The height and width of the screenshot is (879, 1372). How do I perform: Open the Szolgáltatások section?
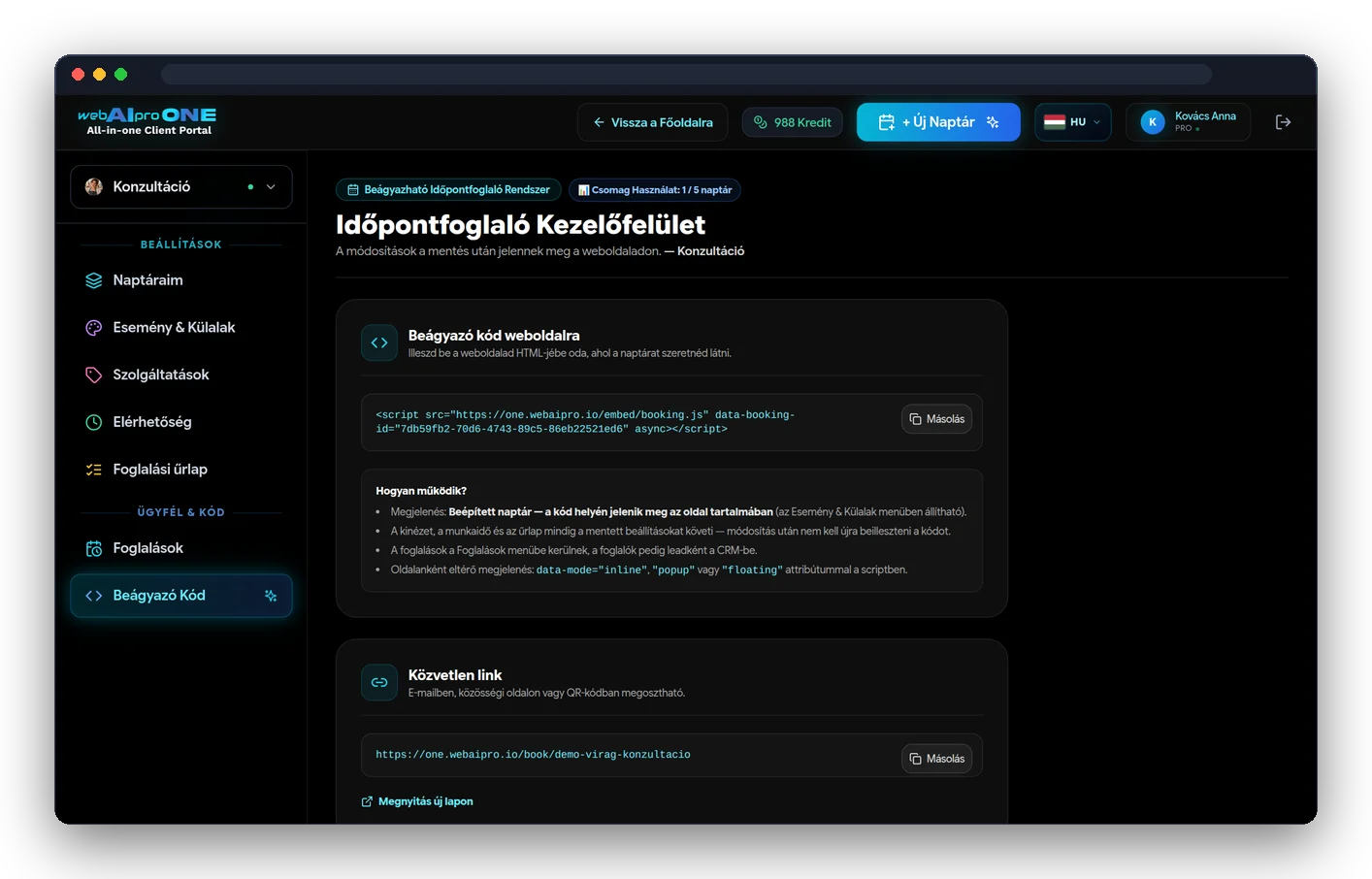(x=181, y=374)
